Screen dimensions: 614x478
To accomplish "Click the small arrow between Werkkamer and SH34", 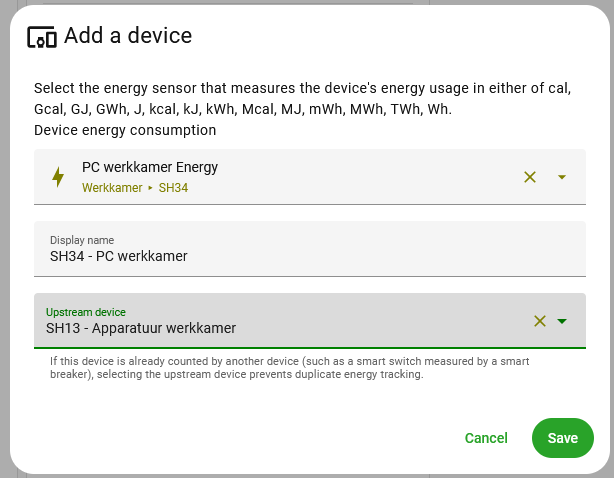I will point(151,187).
